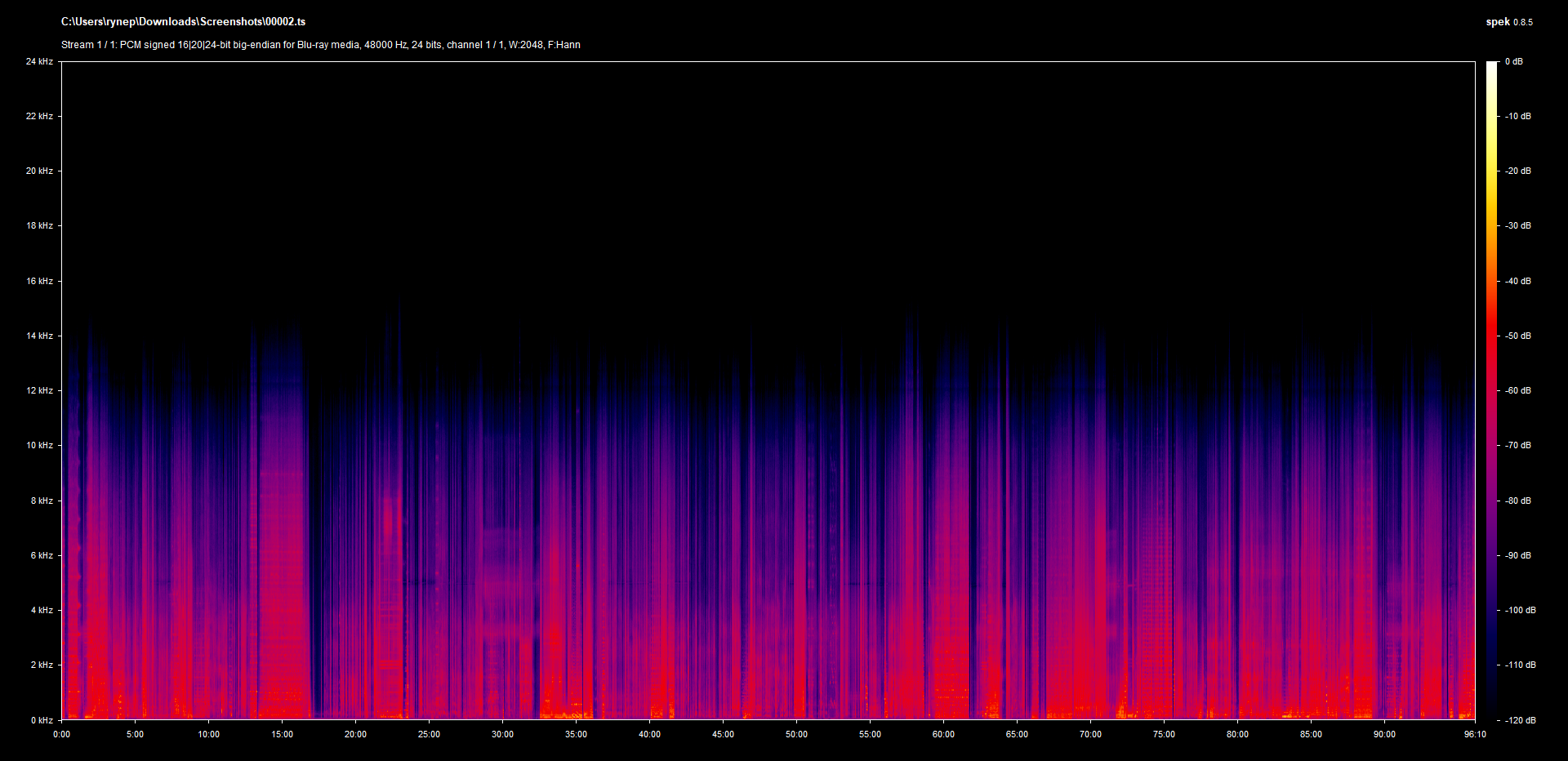Click the -50 dB legend label
Viewport: 1568px width, 761px height.
click(x=1517, y=336)
